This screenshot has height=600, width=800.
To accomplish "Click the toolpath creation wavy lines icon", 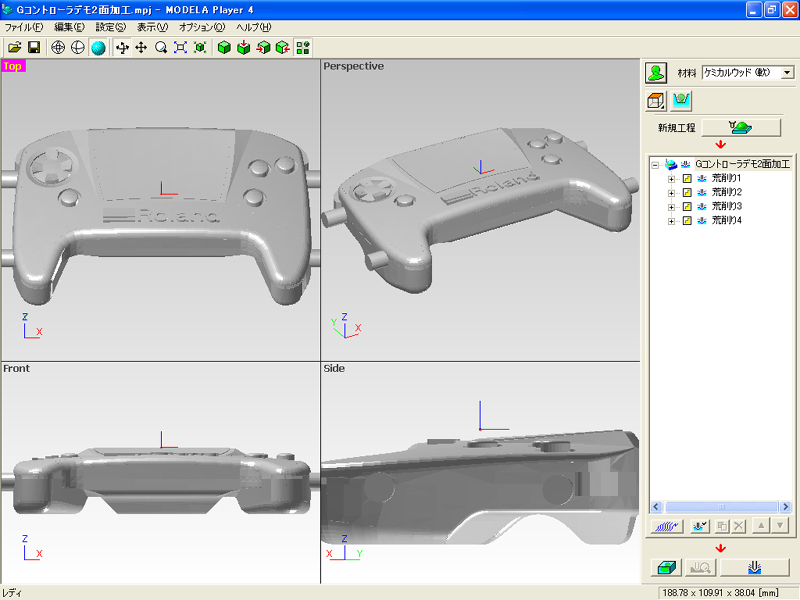I will pyautogui.click(x=665, y=525).
